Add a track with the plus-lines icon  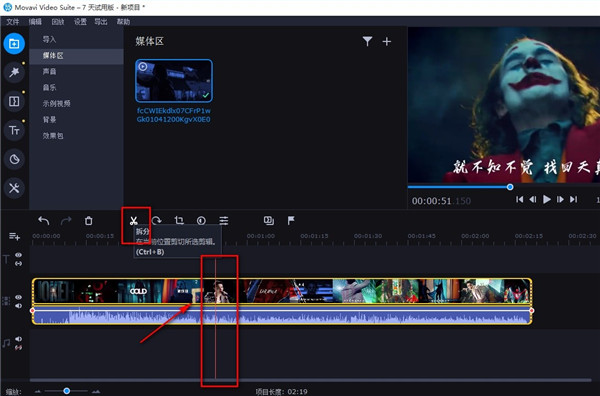point(15,236)
